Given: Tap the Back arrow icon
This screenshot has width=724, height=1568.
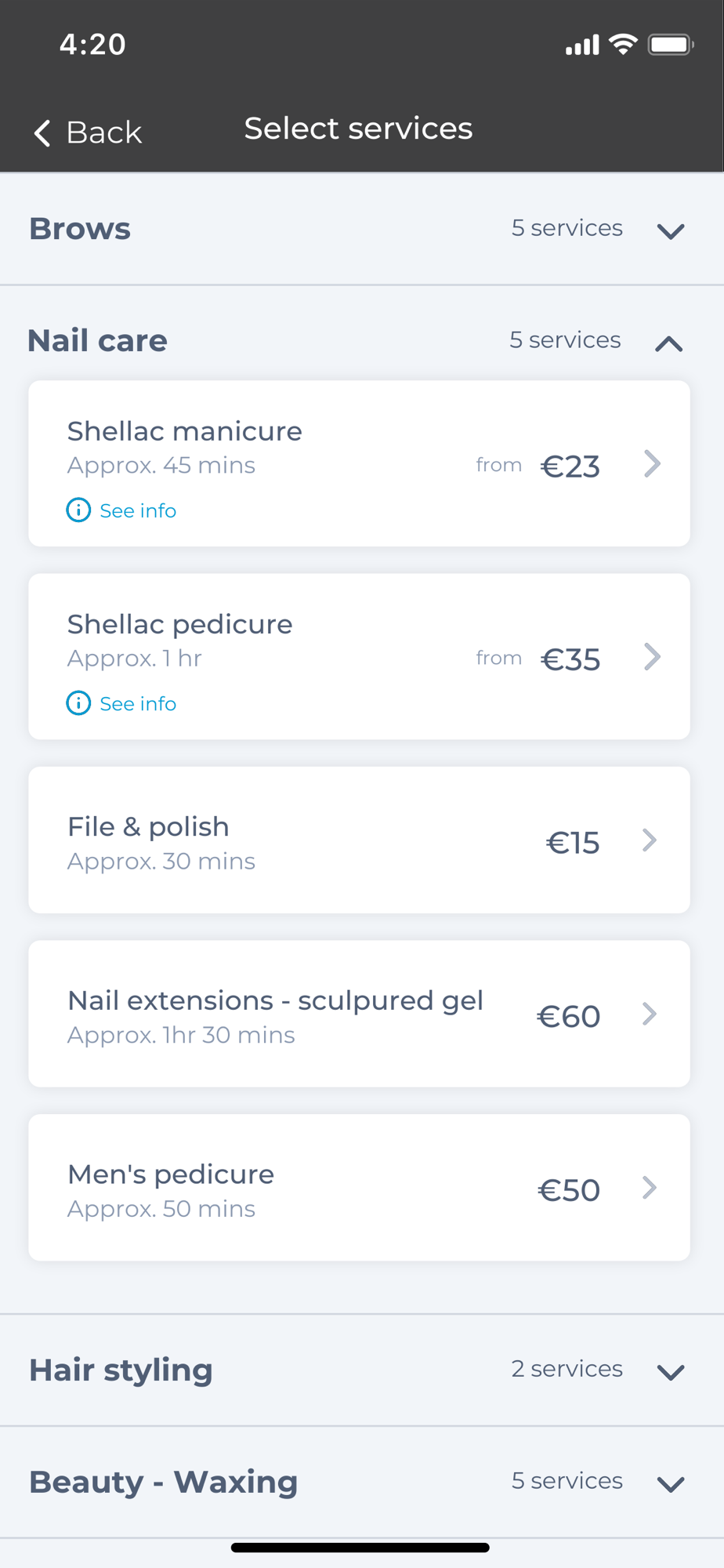Looking at the screenshot, I should click(42, 132).
